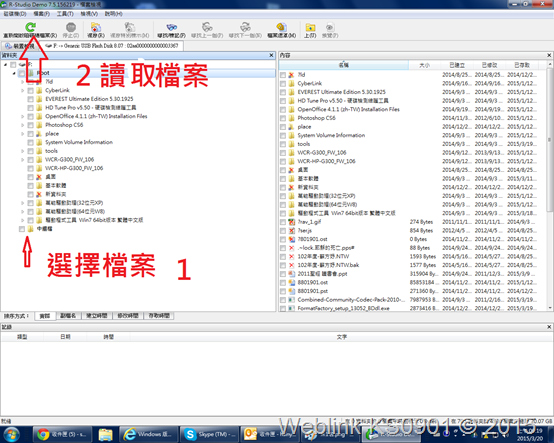Click the 2011聖經 ppt file icon
This screenshot has width=554, height=443.
(291, 274)
